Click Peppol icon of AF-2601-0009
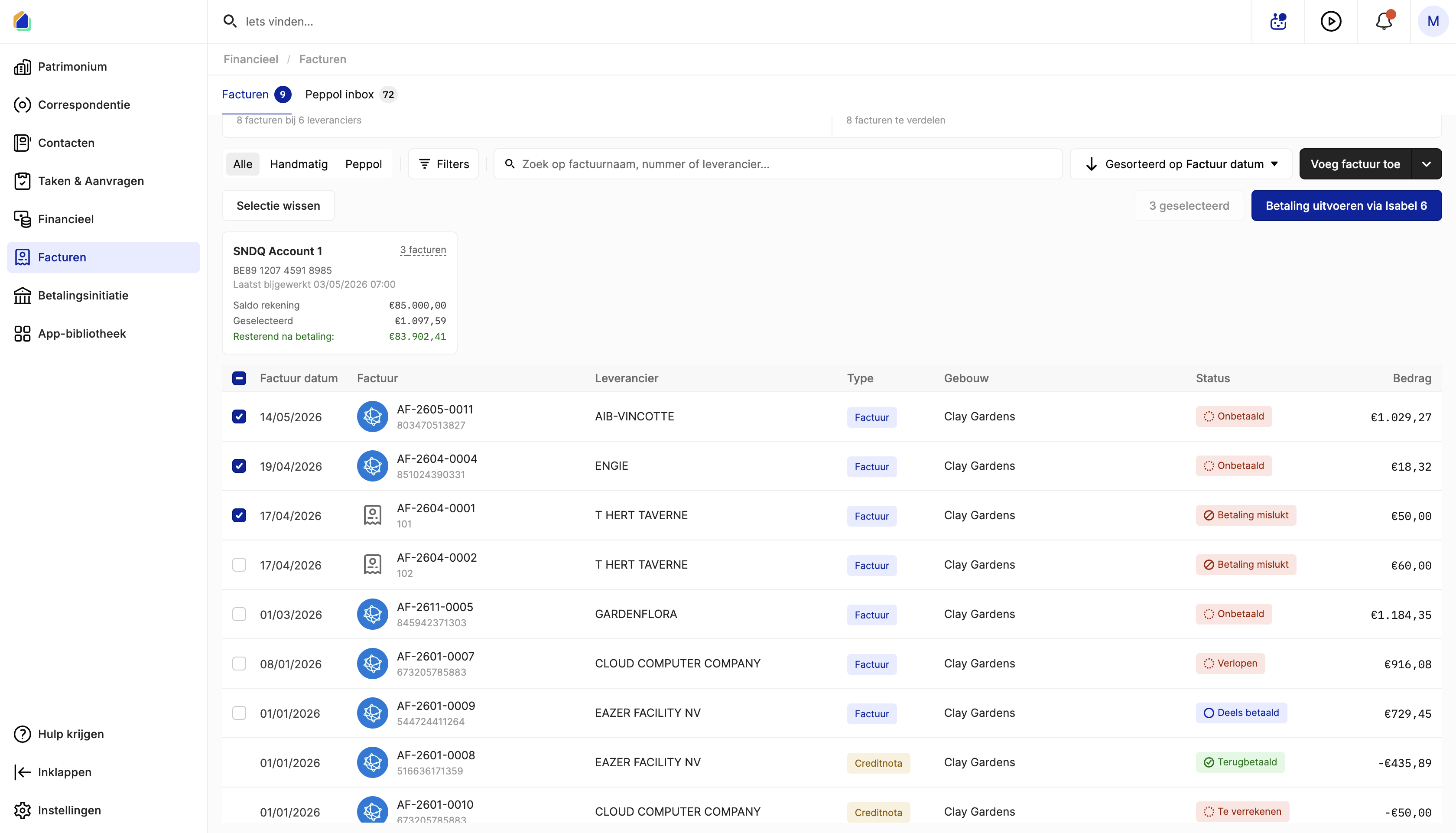1456x833 pixels. pyautogui.click(x=372, y=713)
